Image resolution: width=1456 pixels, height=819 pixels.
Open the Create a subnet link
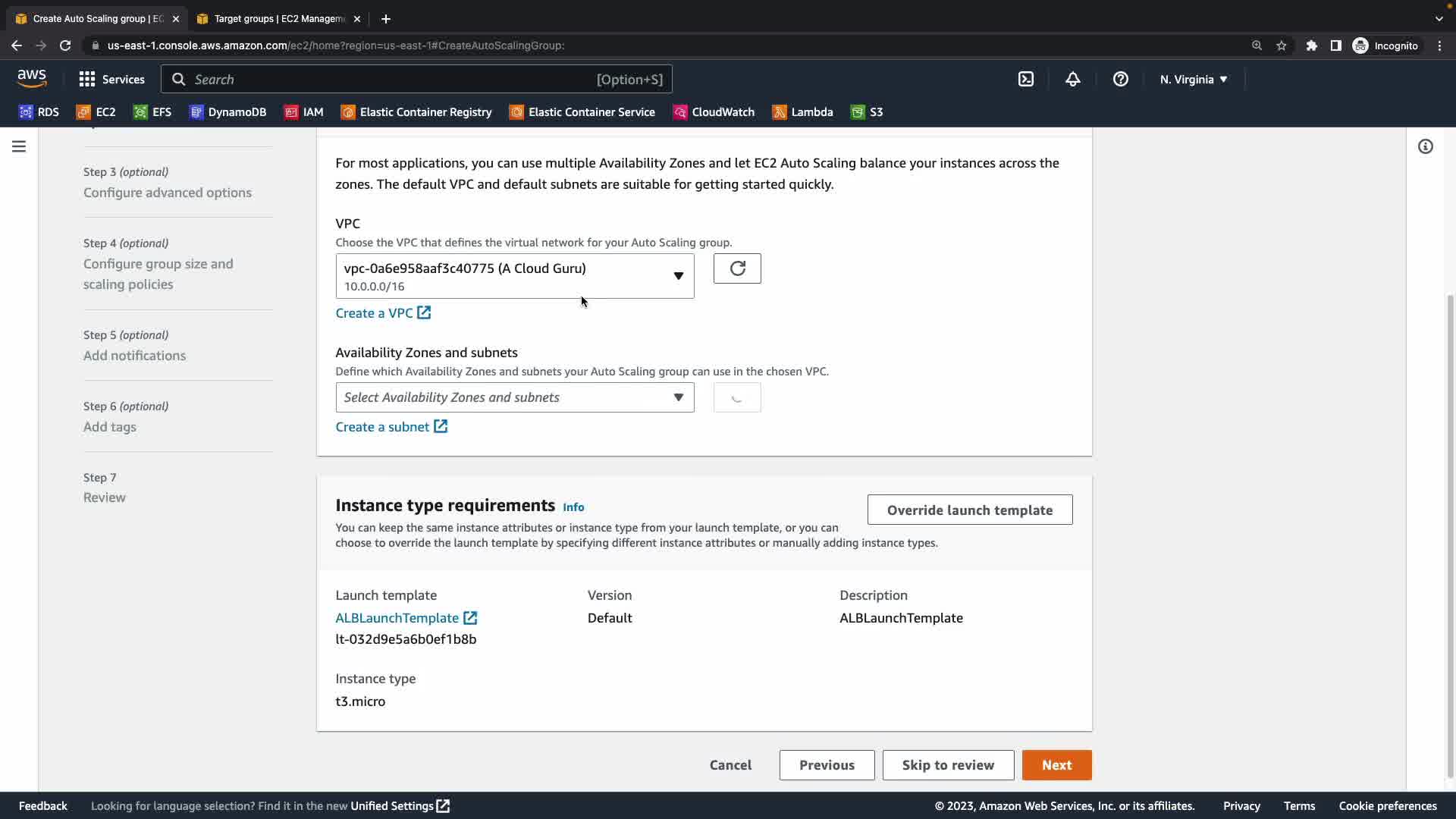coord(391,426)
